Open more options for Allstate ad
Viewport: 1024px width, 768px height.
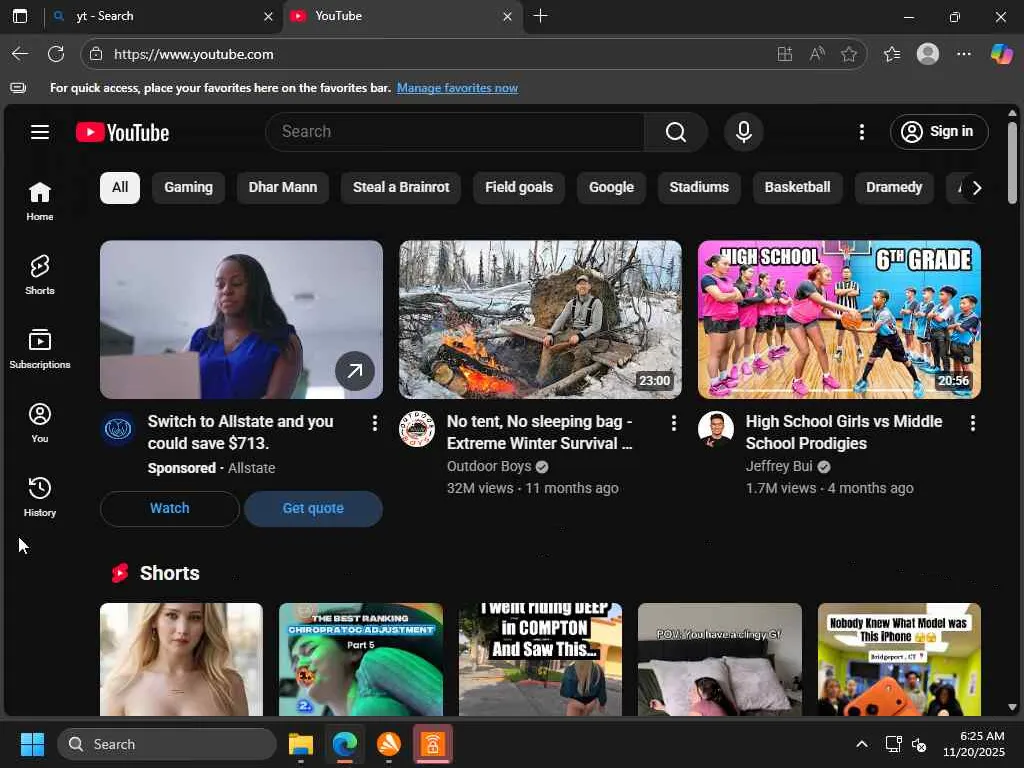click(374, 423)
